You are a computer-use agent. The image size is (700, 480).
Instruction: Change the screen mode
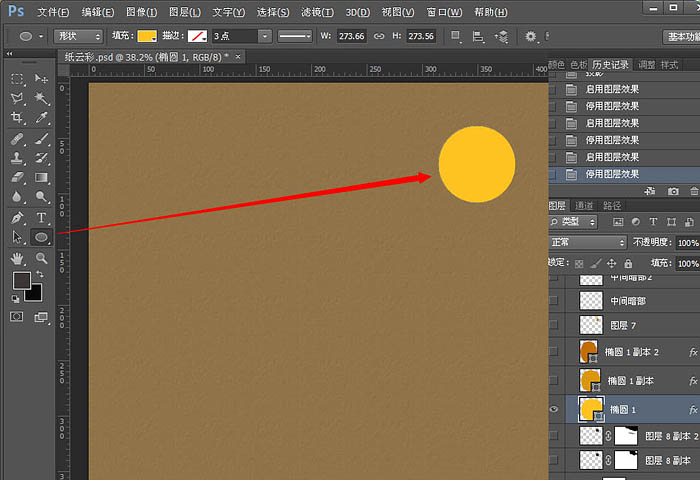point(41,317)
